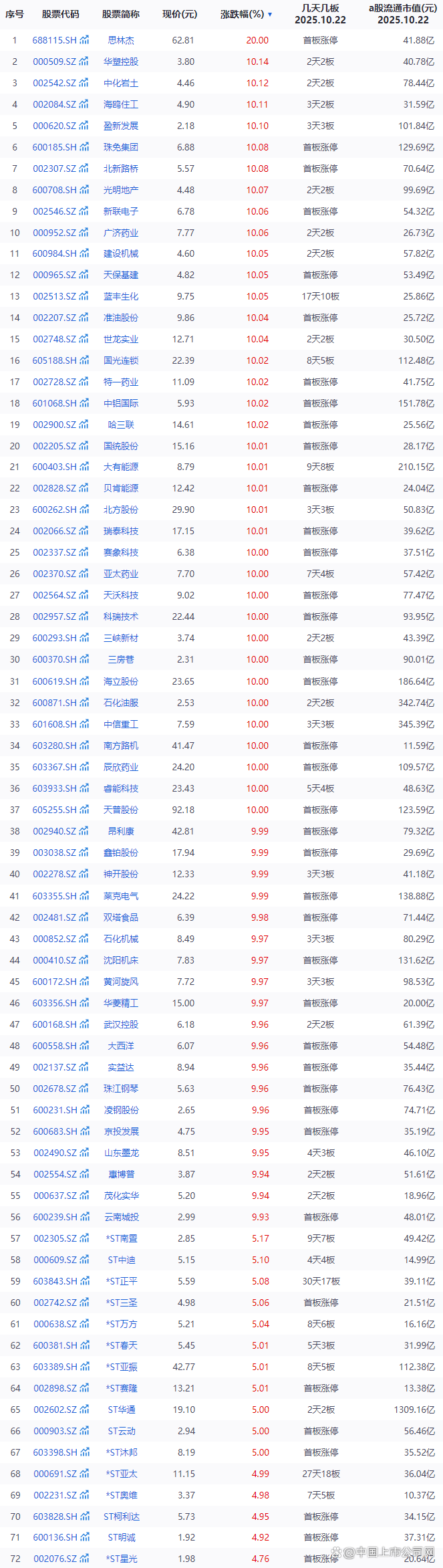This screenshot has height=1568, width=443.
Task: Open chart icon beside 002542.SZ
Action: click(x=84, y=83)
